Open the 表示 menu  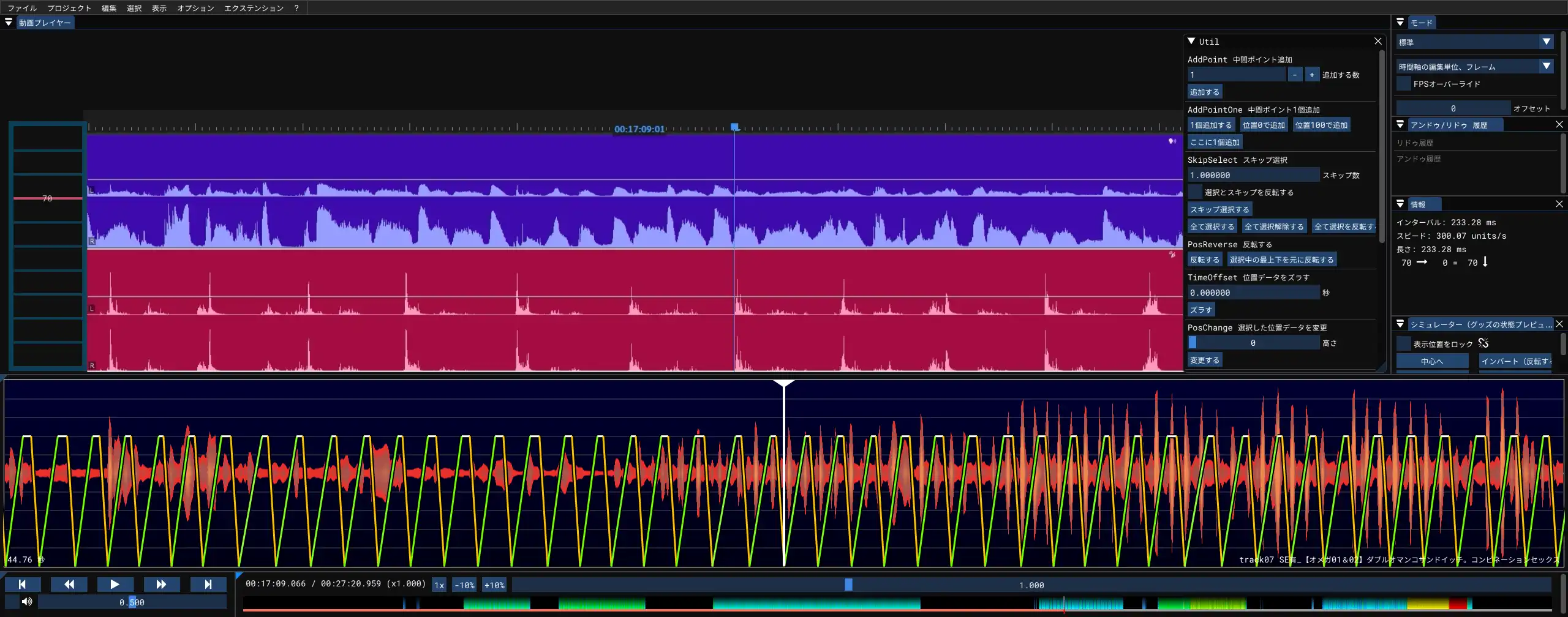tap(159, 8)
